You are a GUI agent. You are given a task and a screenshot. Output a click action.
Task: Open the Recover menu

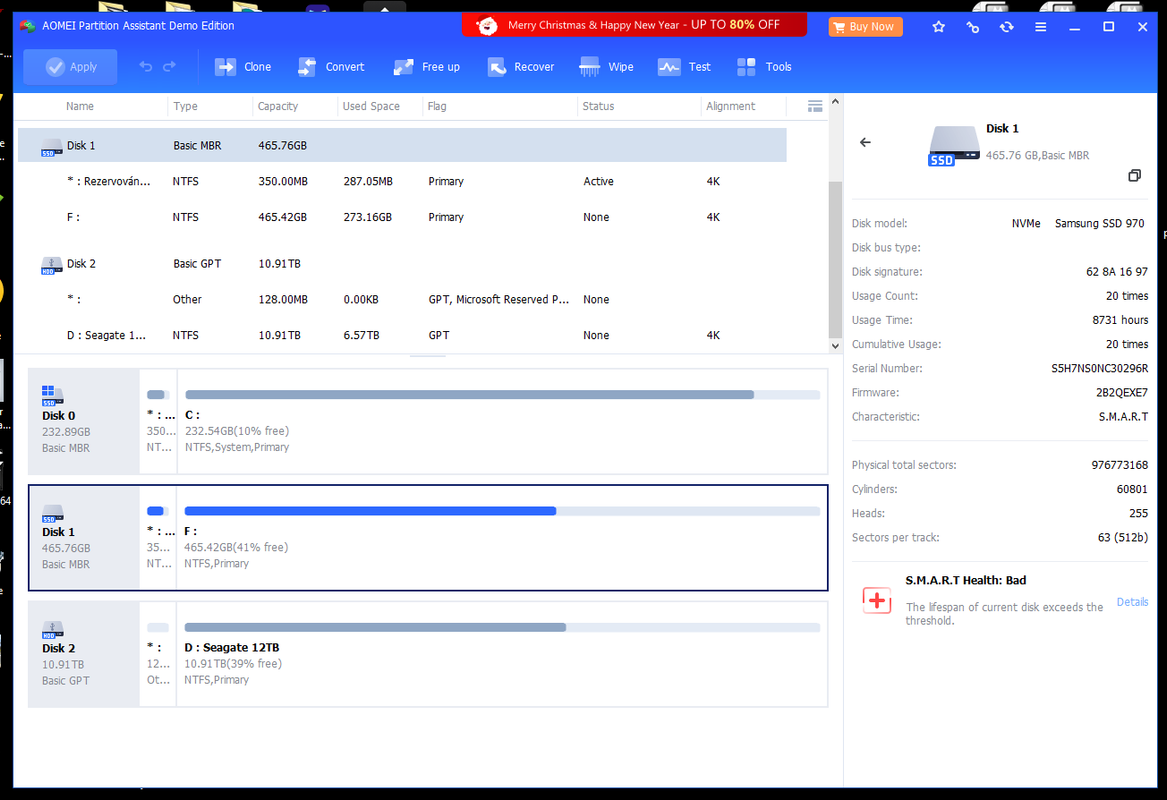520,67
